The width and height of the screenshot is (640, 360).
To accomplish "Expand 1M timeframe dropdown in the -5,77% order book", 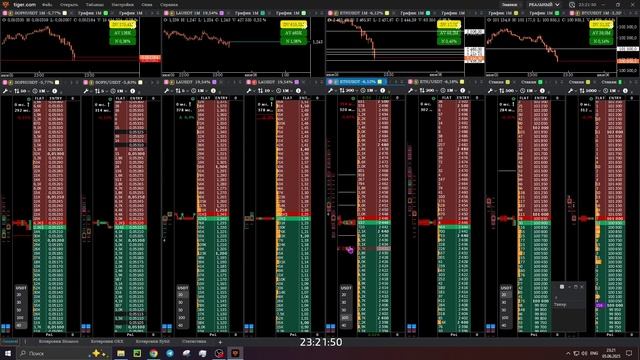I will pyautogui.click(x=40, y=91).
